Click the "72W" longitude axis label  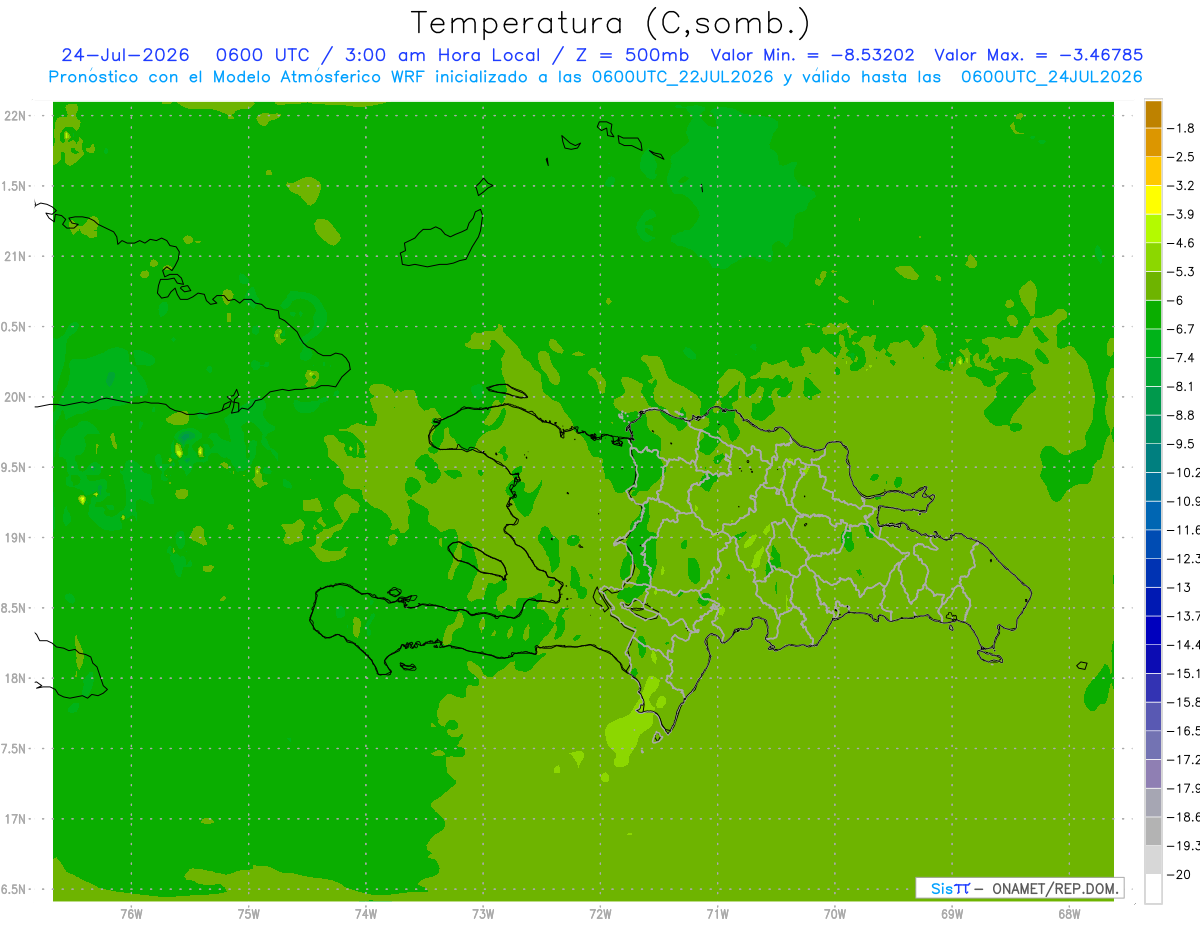coord(601,914)
